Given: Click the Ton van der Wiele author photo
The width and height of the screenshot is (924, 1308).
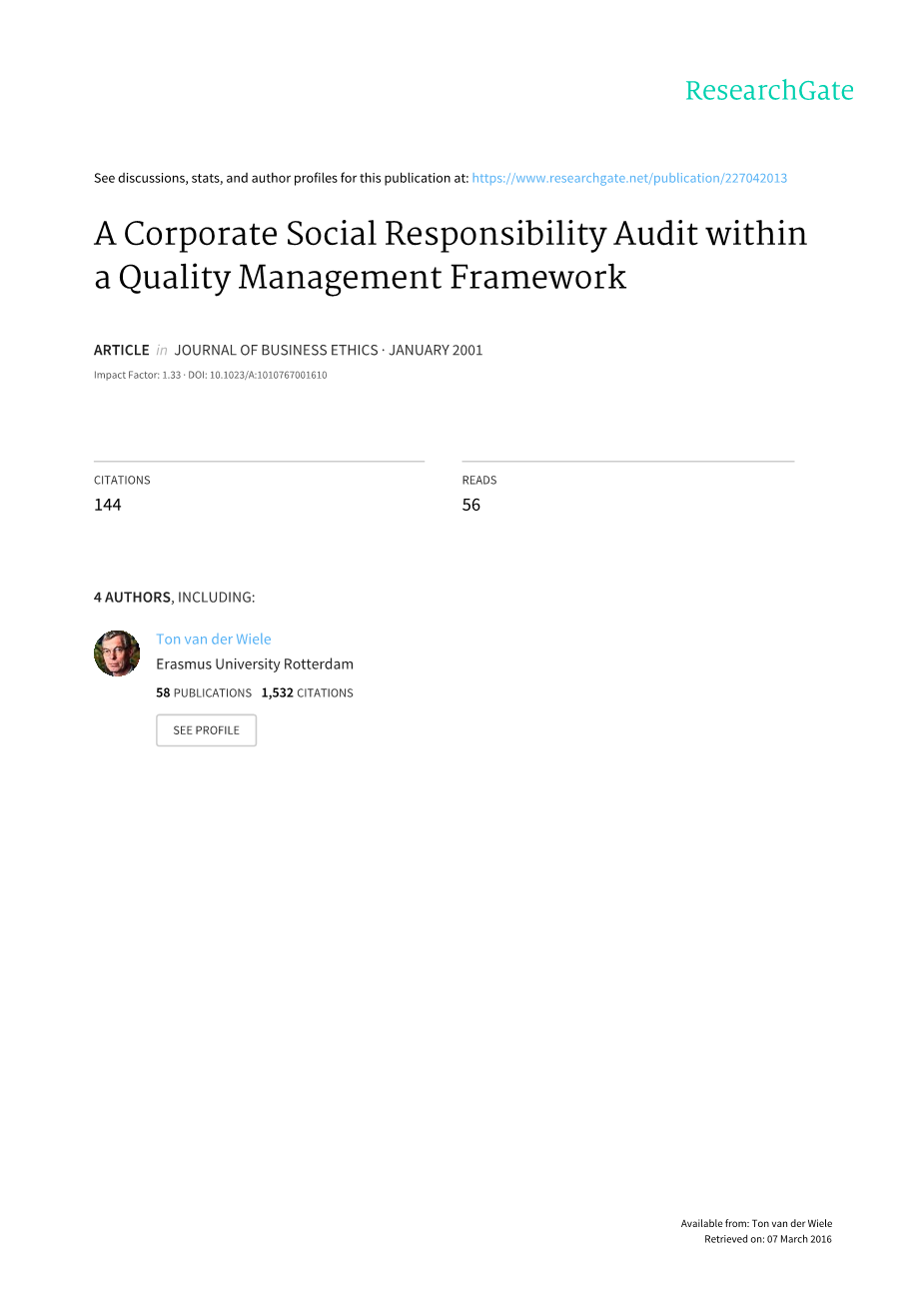Looking at the screenshot, I should pos(117,654).
